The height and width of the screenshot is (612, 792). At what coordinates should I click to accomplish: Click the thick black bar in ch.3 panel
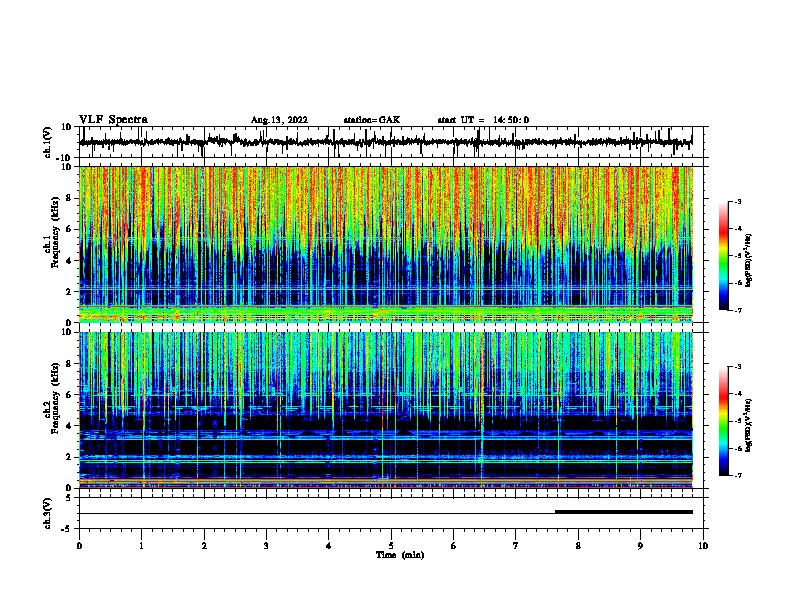624,512
